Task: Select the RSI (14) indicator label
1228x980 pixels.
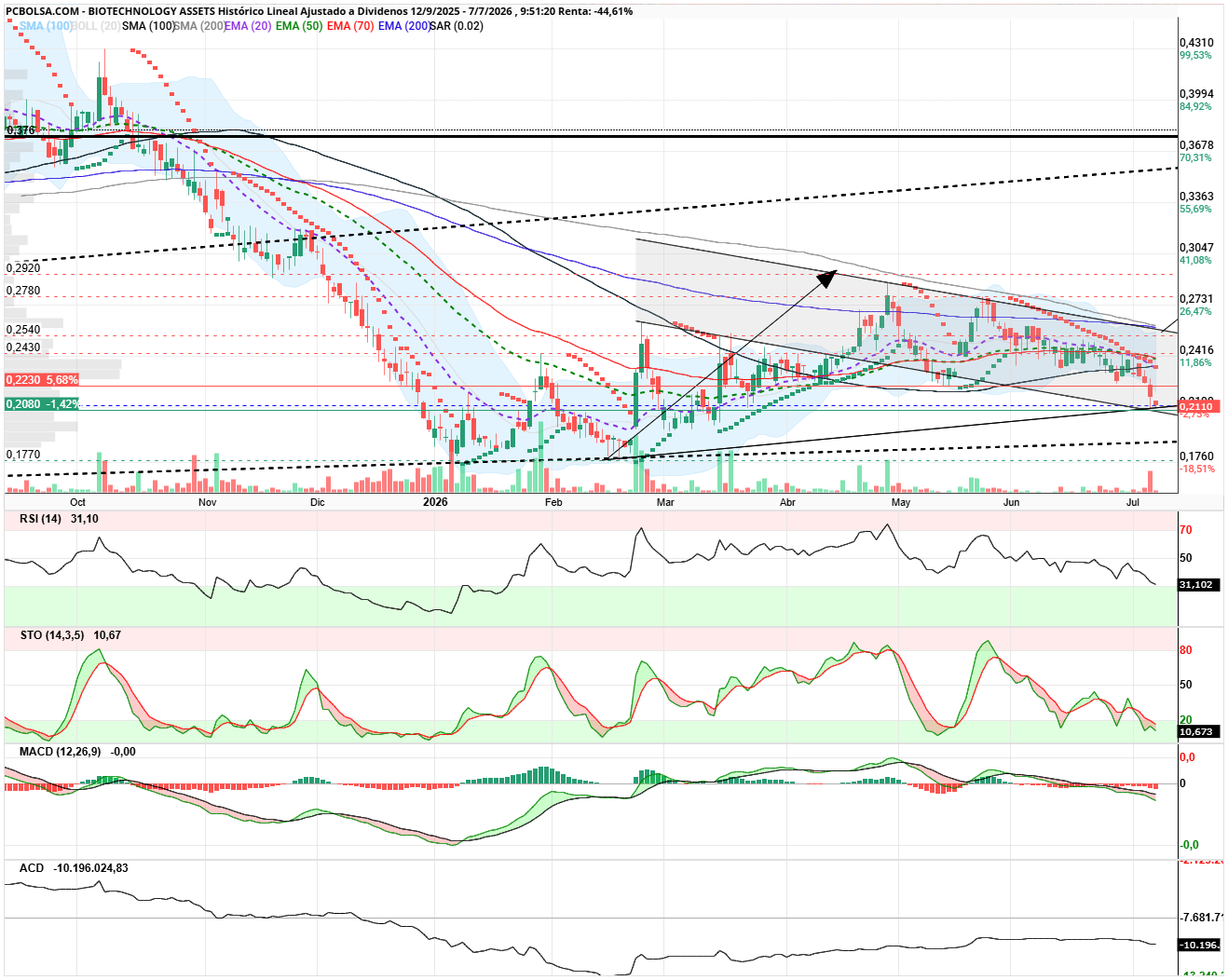Action: (40, 519)
